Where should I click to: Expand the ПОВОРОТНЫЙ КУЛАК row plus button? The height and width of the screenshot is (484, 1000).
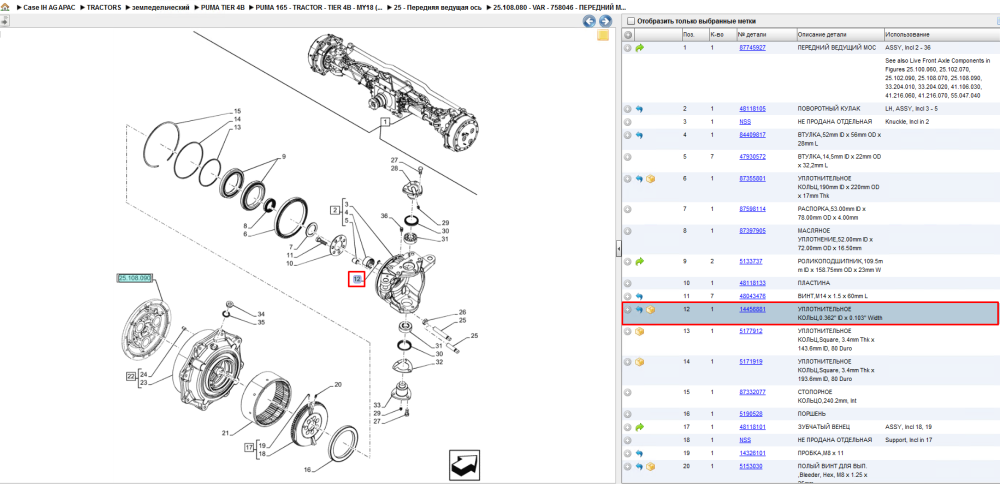point(628,109)
